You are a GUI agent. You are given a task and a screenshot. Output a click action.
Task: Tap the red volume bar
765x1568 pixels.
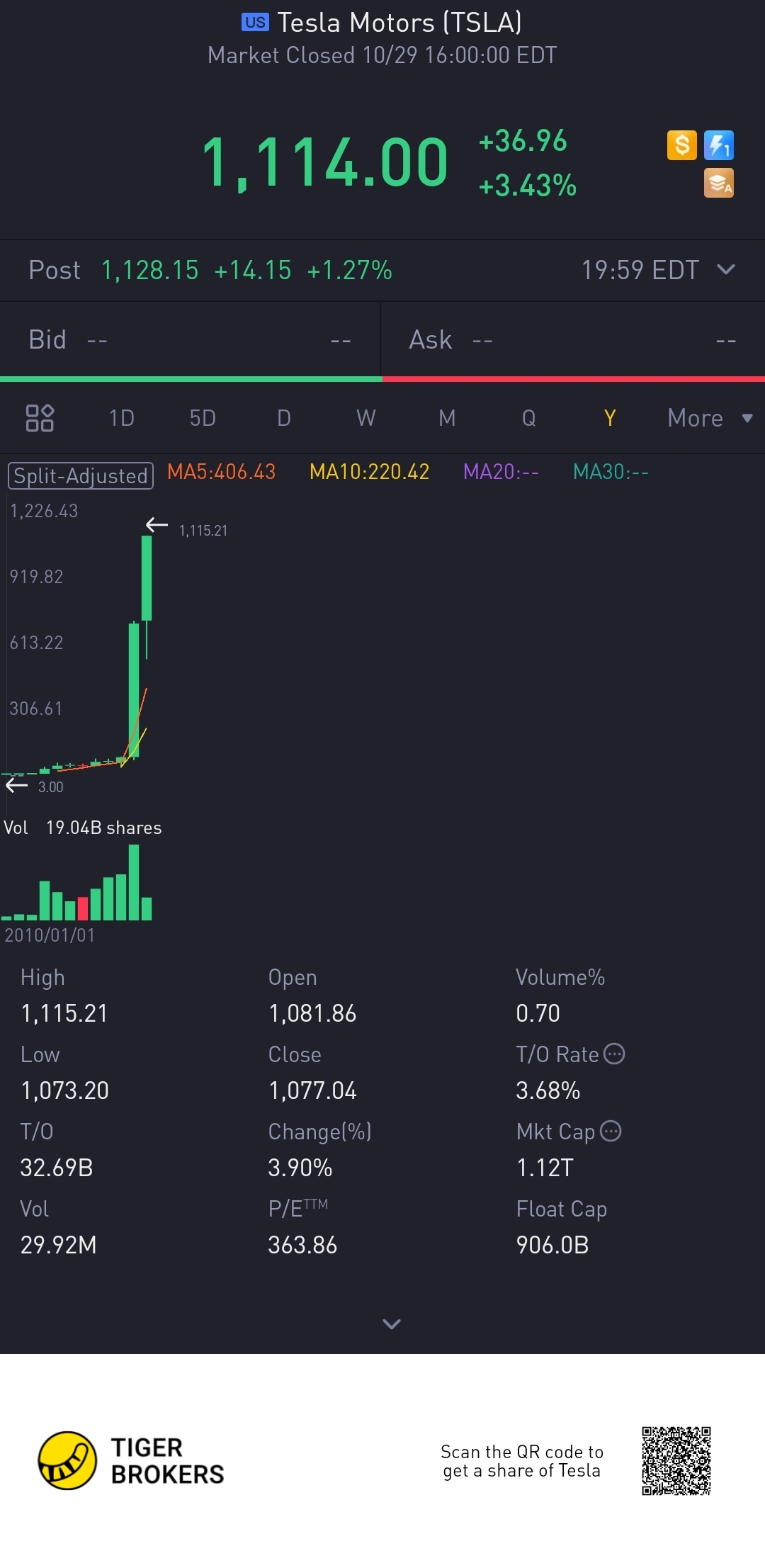pos(83,908)
